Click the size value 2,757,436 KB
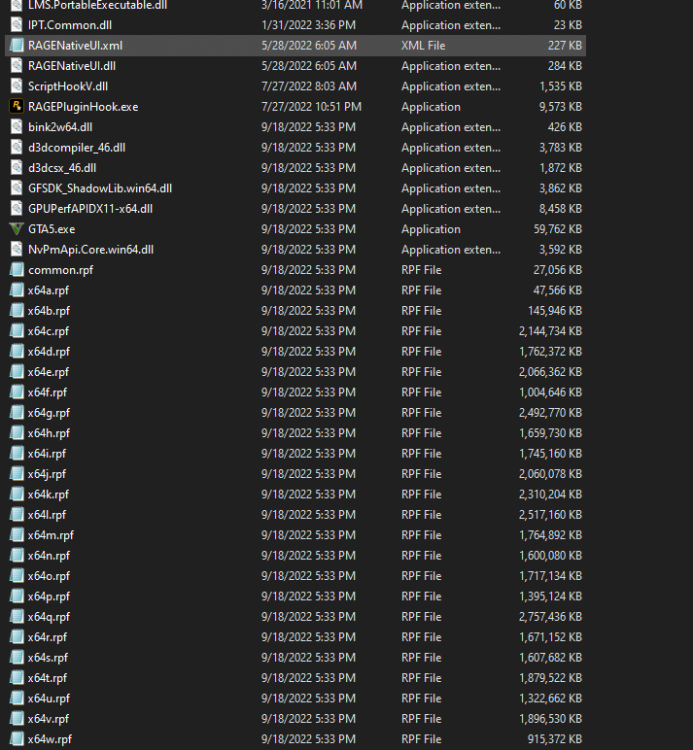Screen dimensions: 693x750 click(550, 617)
